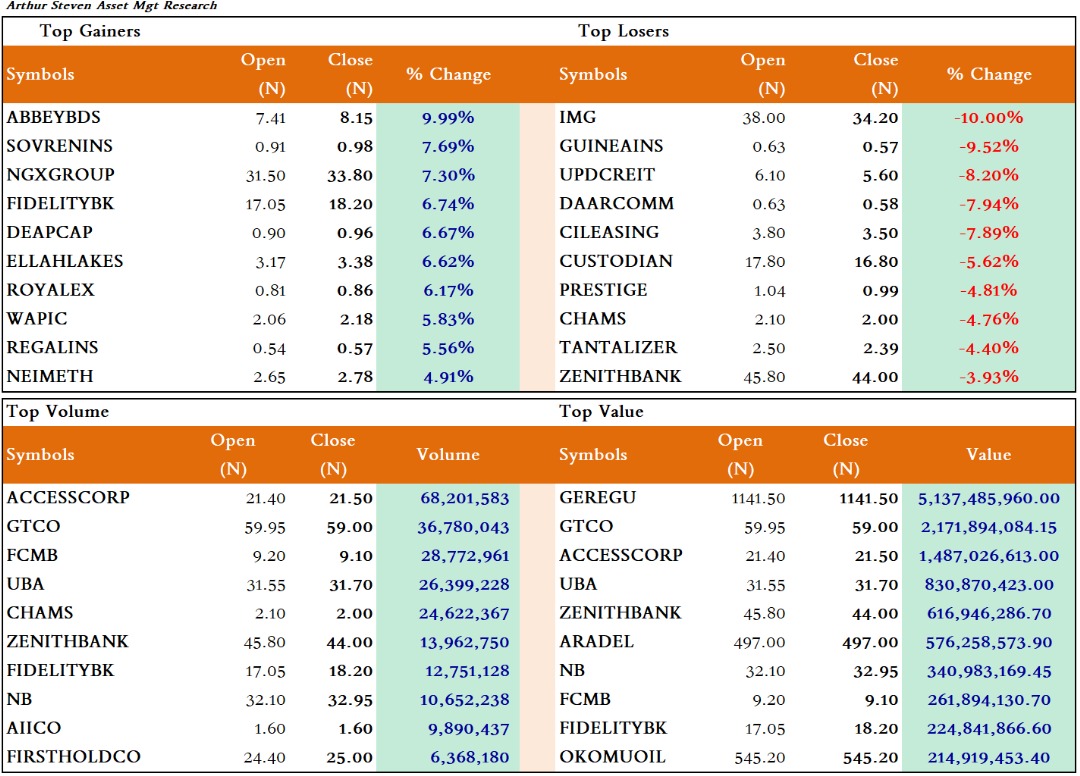Click UBA in the Top Volume table
Screen dimensions: 1080x776
coord(25,585)
